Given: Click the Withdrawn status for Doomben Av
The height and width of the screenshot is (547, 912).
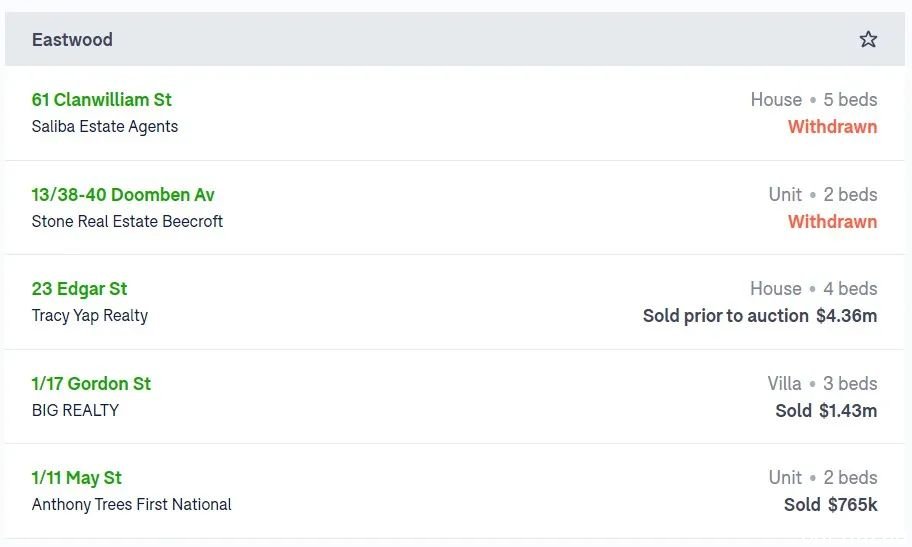Looking at the screenshot, I should pos(832,222).
